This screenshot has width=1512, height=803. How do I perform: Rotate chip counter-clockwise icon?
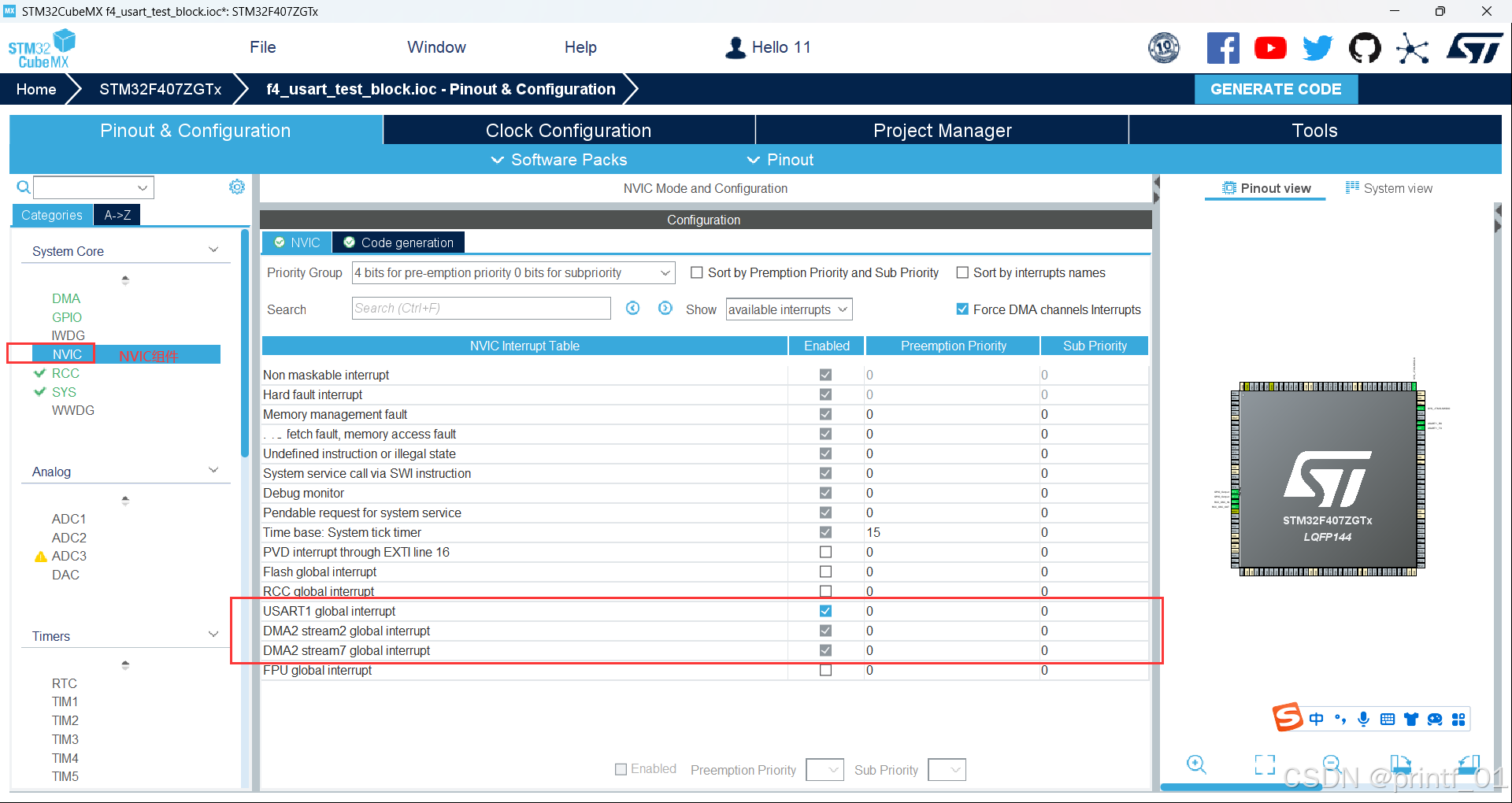(1469, 764)
